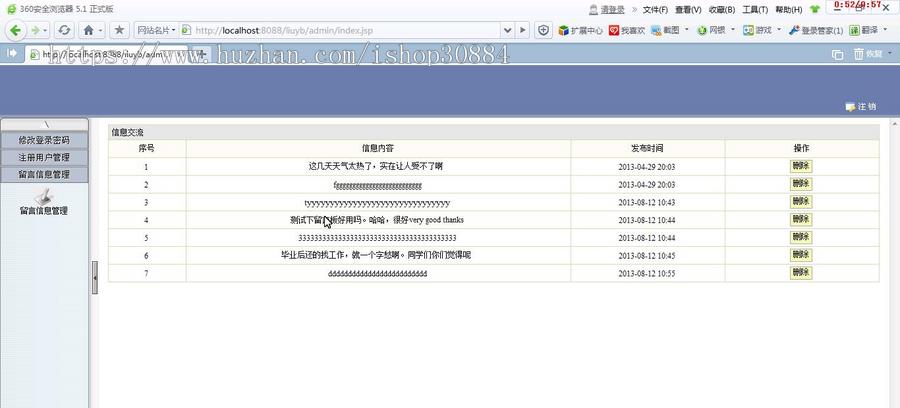900x408 pixels.
Task: Expand the address bar history dropdown arrow
Action: coord(507,30)
